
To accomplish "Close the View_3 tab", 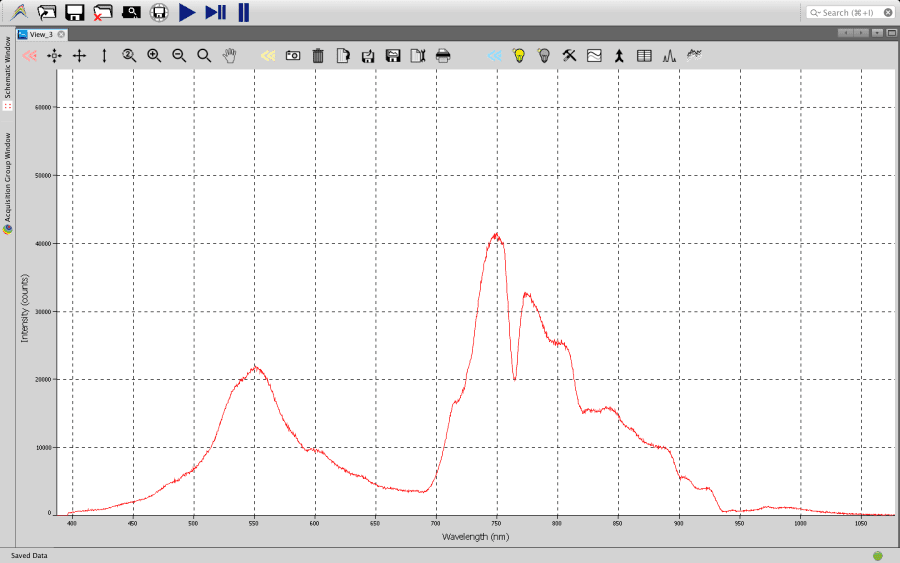I will pos(61,34).
